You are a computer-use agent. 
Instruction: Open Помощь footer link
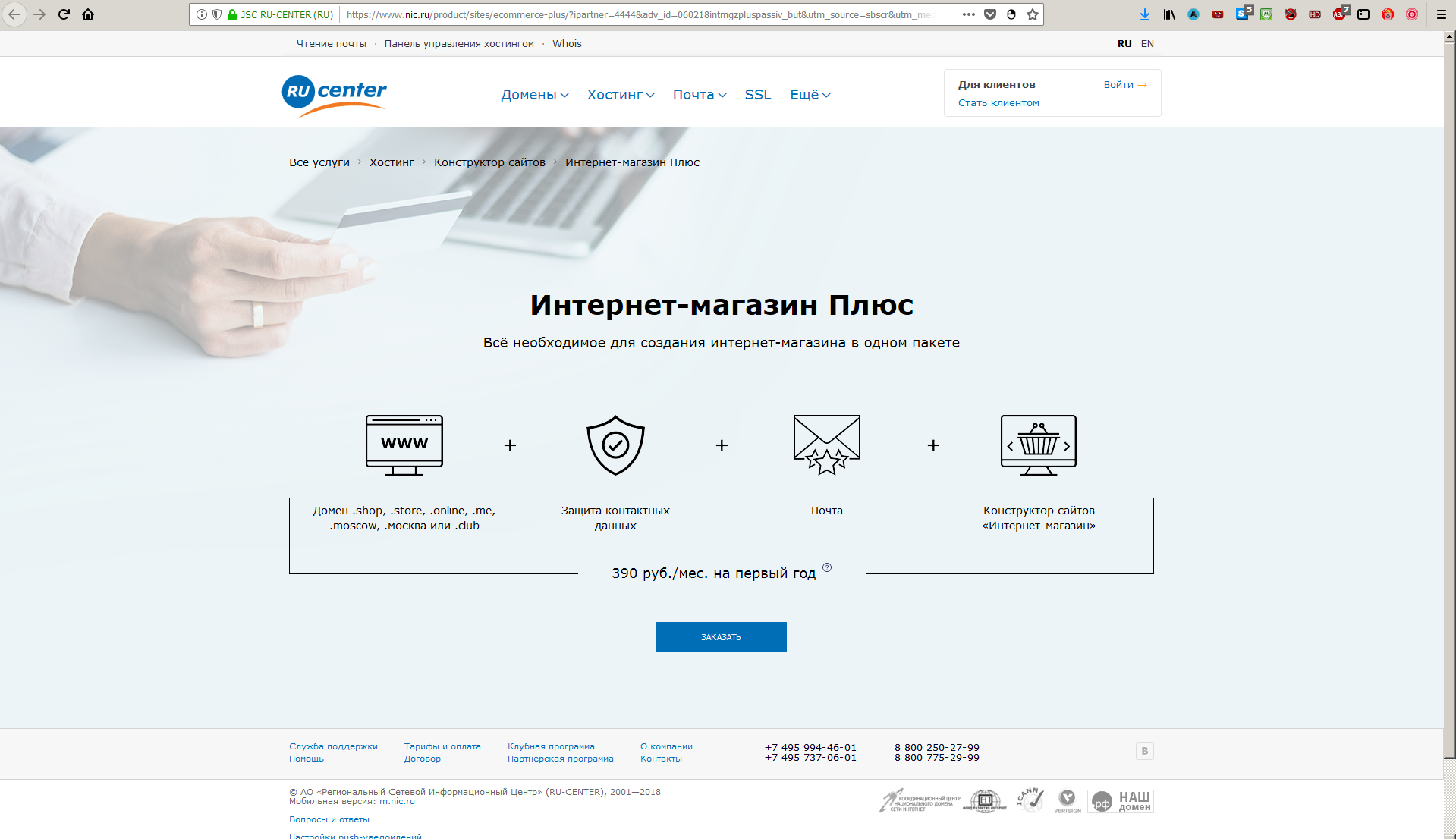307,759
